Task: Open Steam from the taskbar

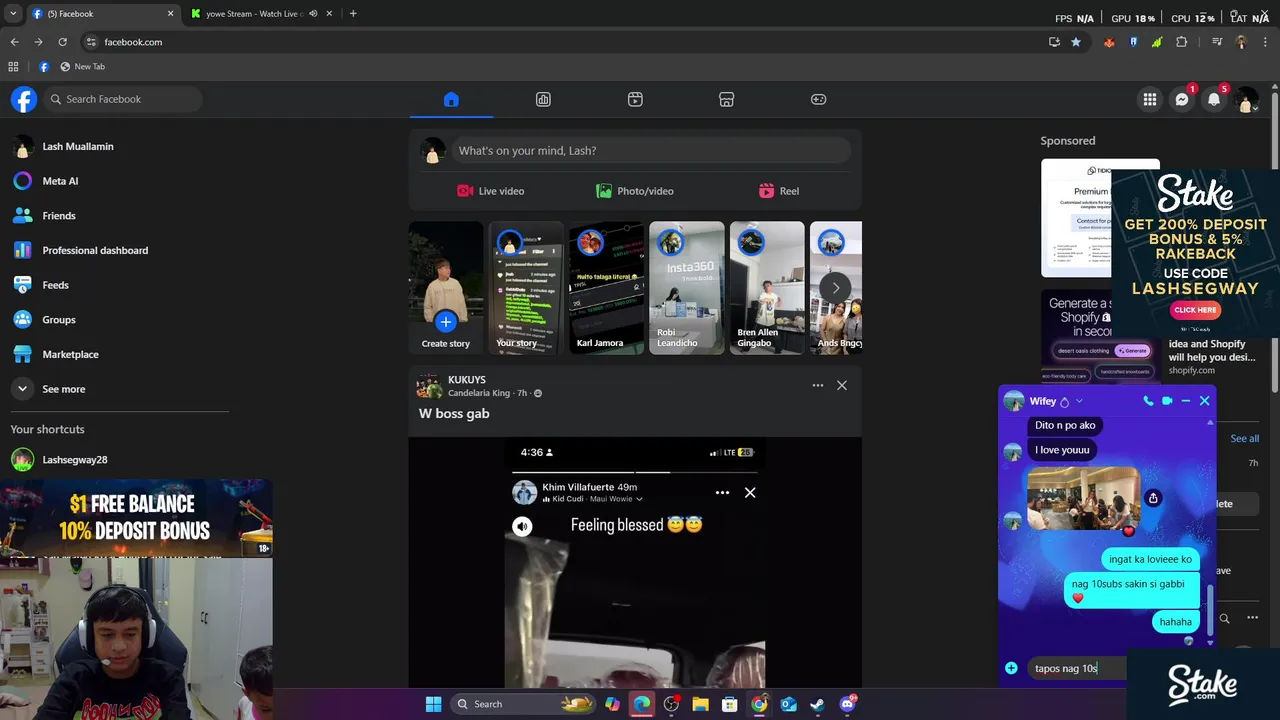Action: (817, 704)
